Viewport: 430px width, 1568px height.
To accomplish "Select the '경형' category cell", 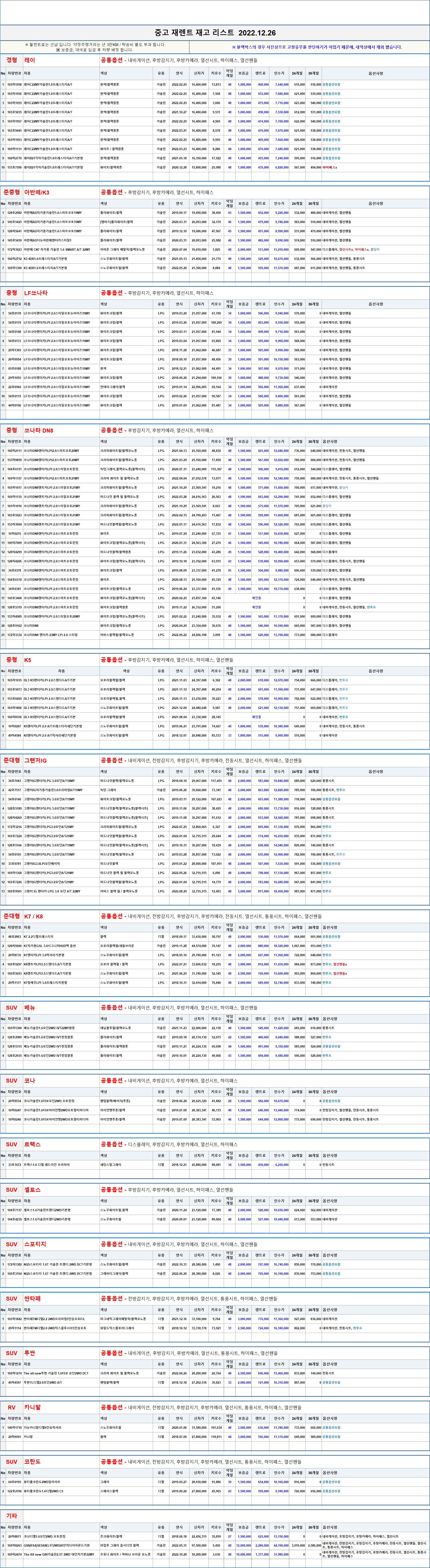I will coord(12,60).
